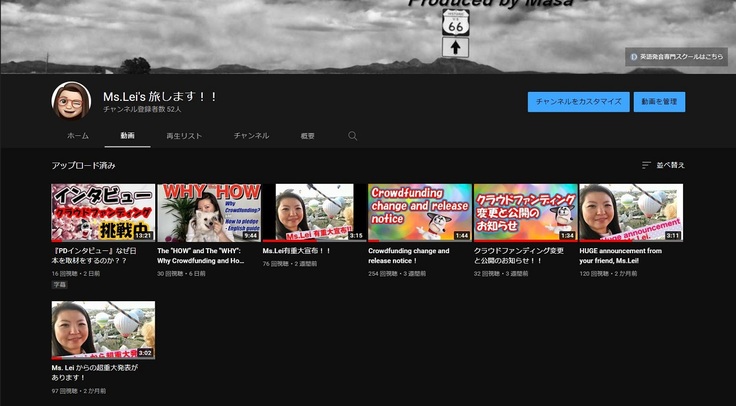Open the チャンネル tab
The image size is (736, 406).
coord(251,136)
